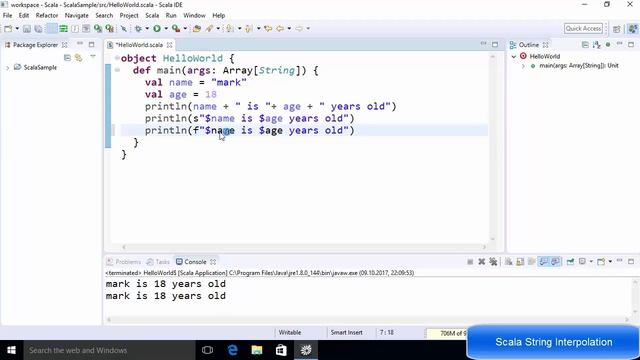
Task: Click the Last Edit Location icon
Action: (x=268, y=29)
